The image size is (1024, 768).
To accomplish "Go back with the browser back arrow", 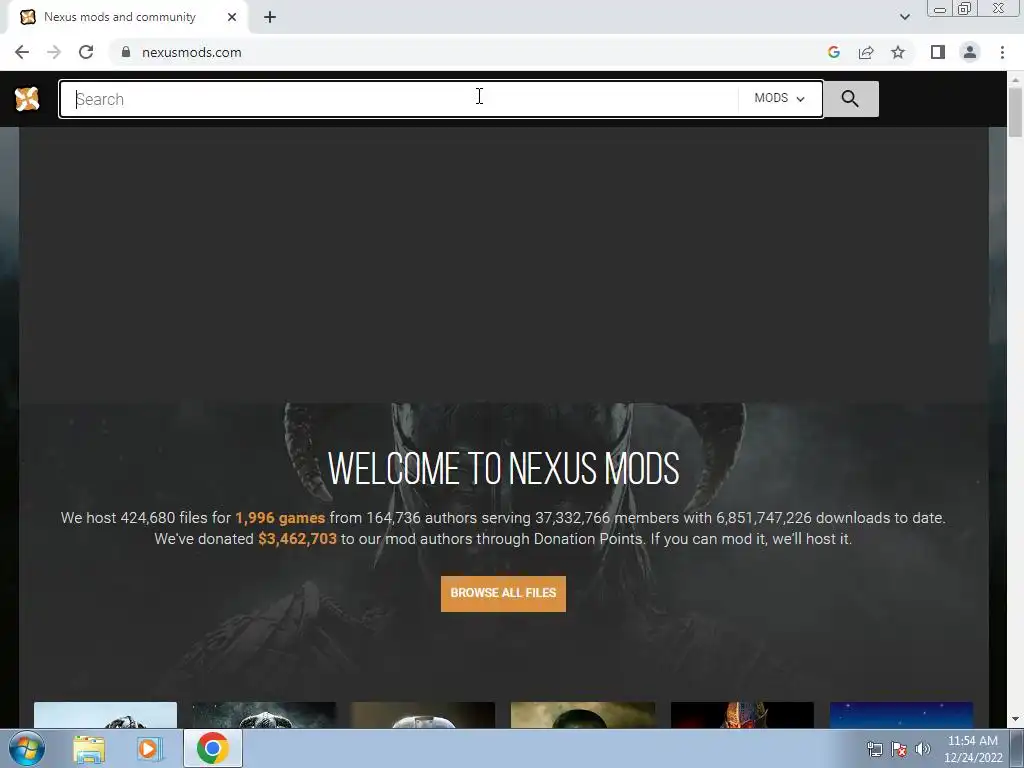I will (x=22, y=52).
